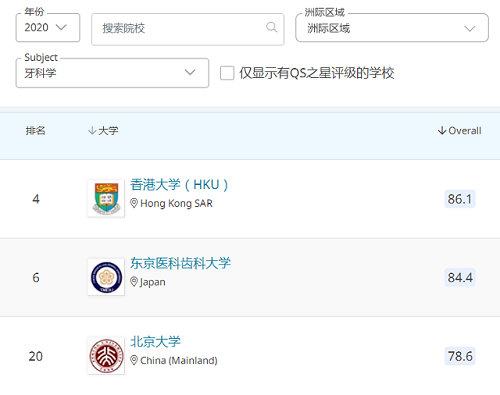Click the location pin beside Hong Kong SAR

[134, 203]
